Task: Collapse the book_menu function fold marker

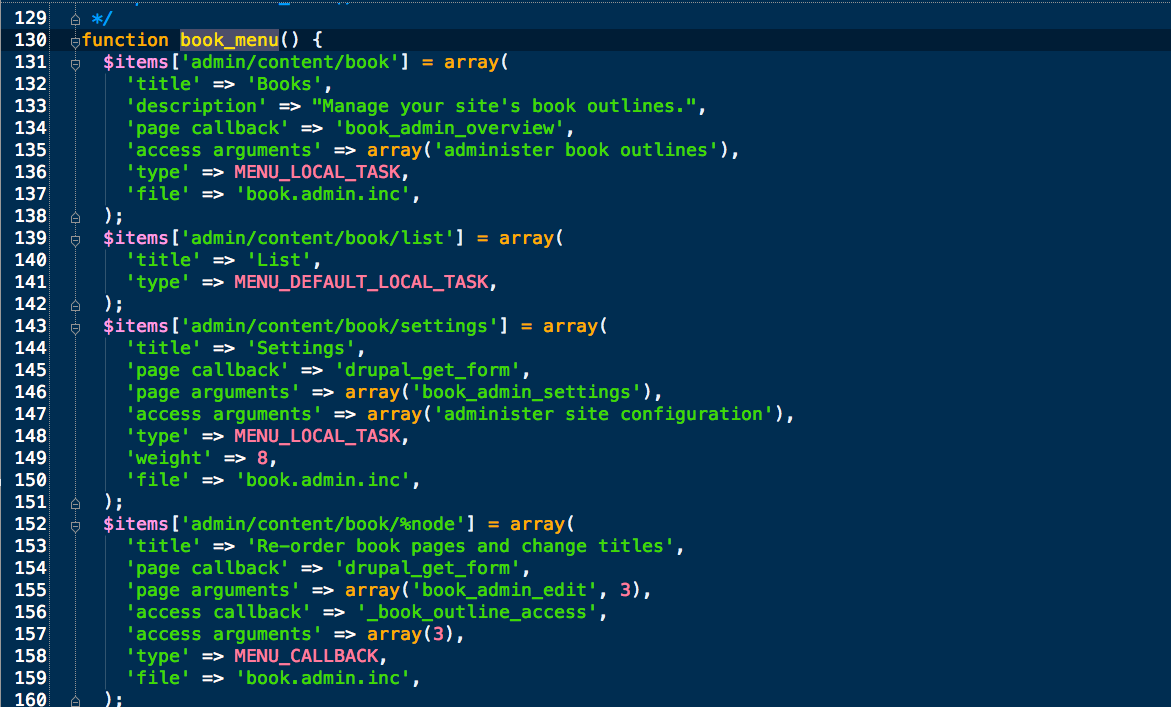Action: point(75,41)
